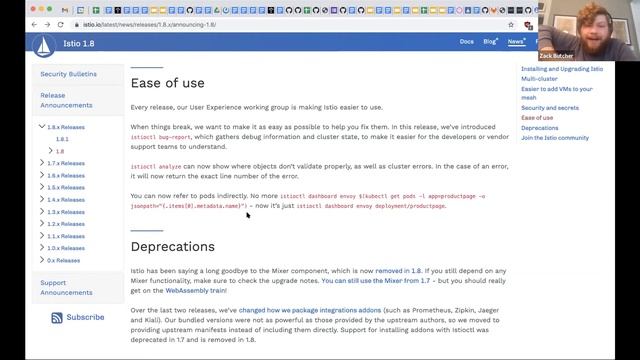Click the Zack Butcher video thumbnail
The height and width of the screenshot is (360, 640).
point(589,31)
